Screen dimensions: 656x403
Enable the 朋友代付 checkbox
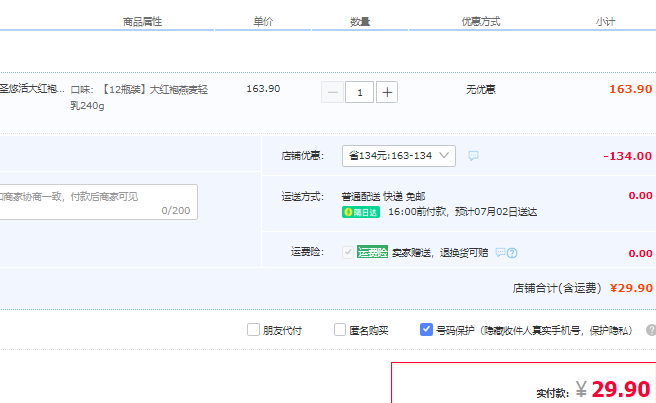[253, 330]
